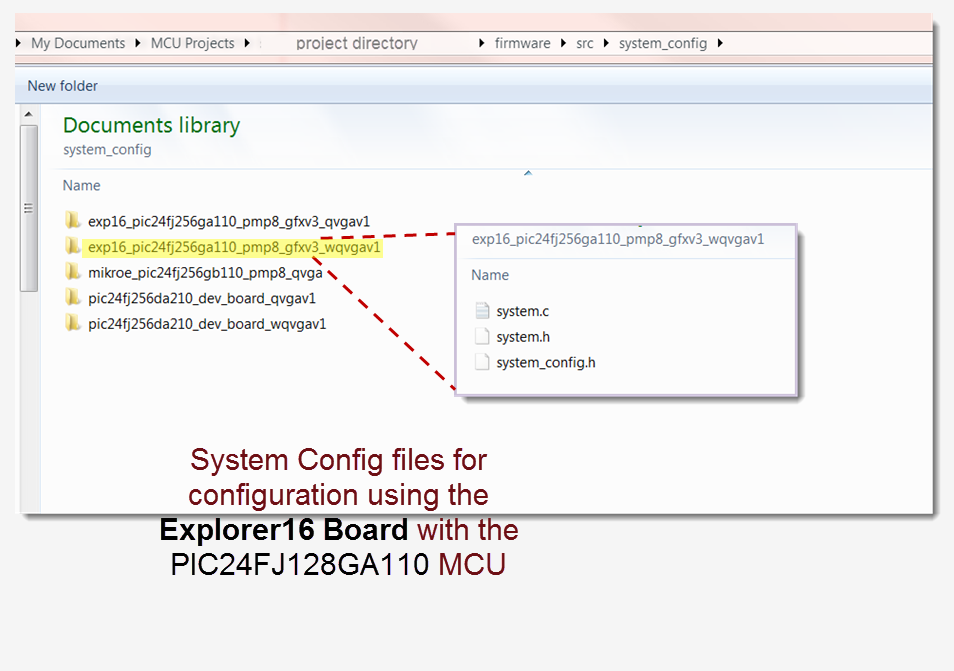Expand the chevron before firmware breadcrumb
The width and height of the screenshot is (954, 671).
coord(483,43)
